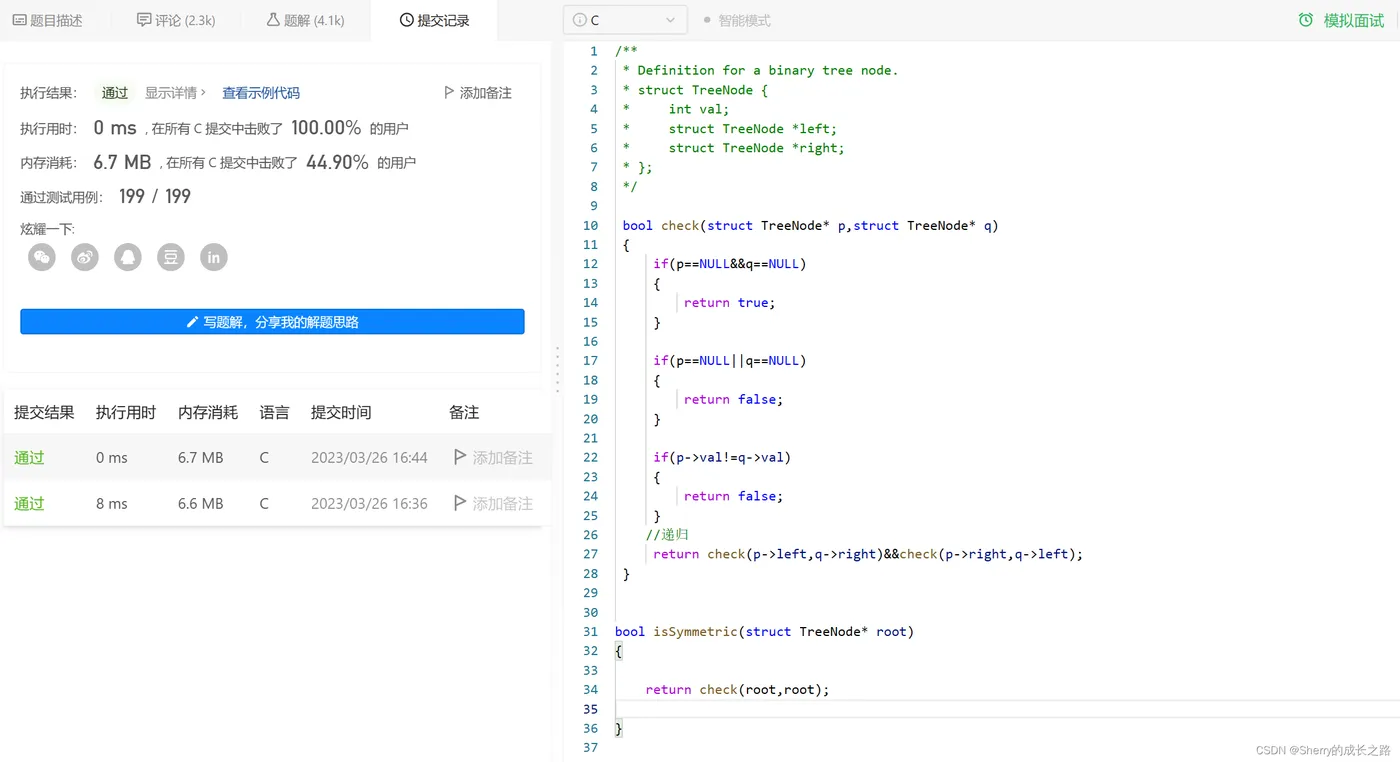Click the 模拟面试 alarm clock icon
This screenshot has width=1400, height=762.
click(x=1306, y=20)
